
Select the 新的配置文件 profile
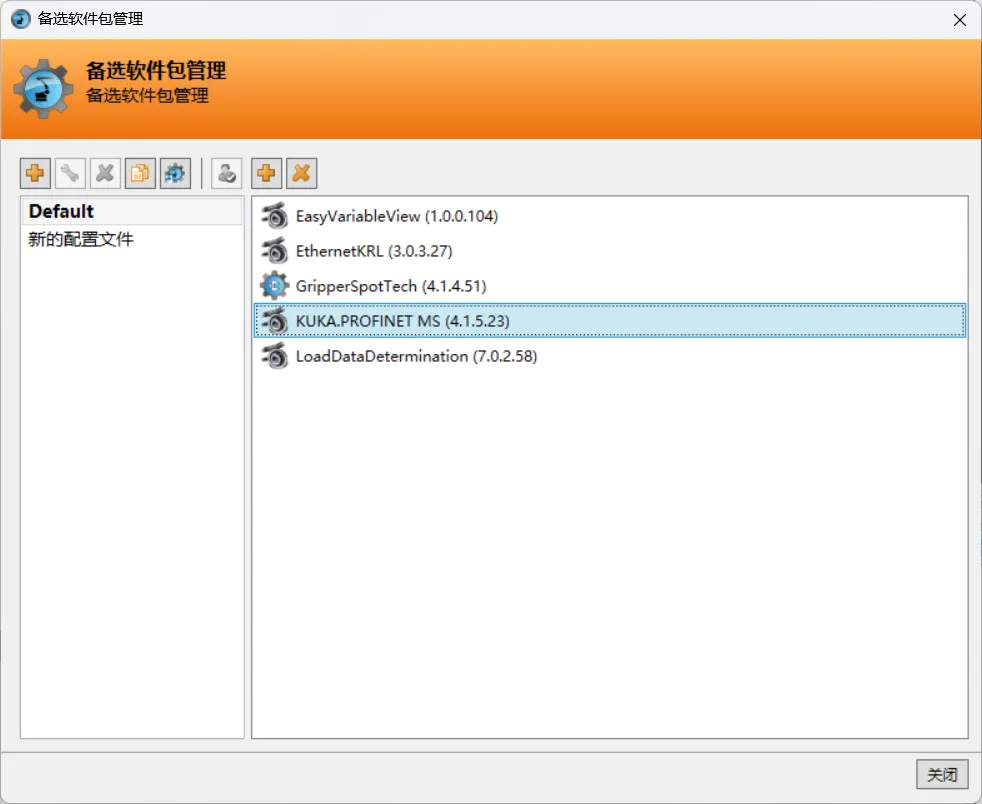[x=132, y=239]
